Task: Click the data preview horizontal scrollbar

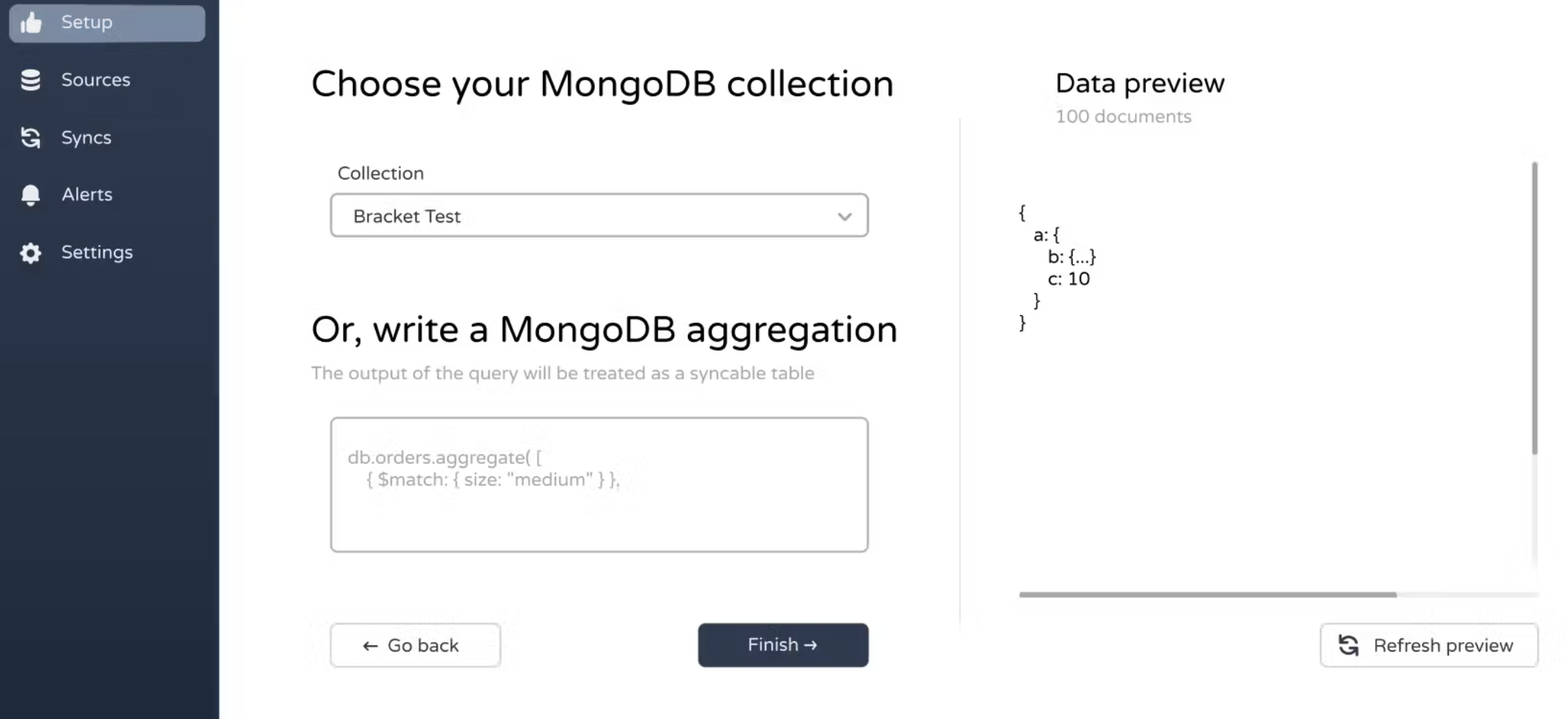Action: click(1207, 595)
